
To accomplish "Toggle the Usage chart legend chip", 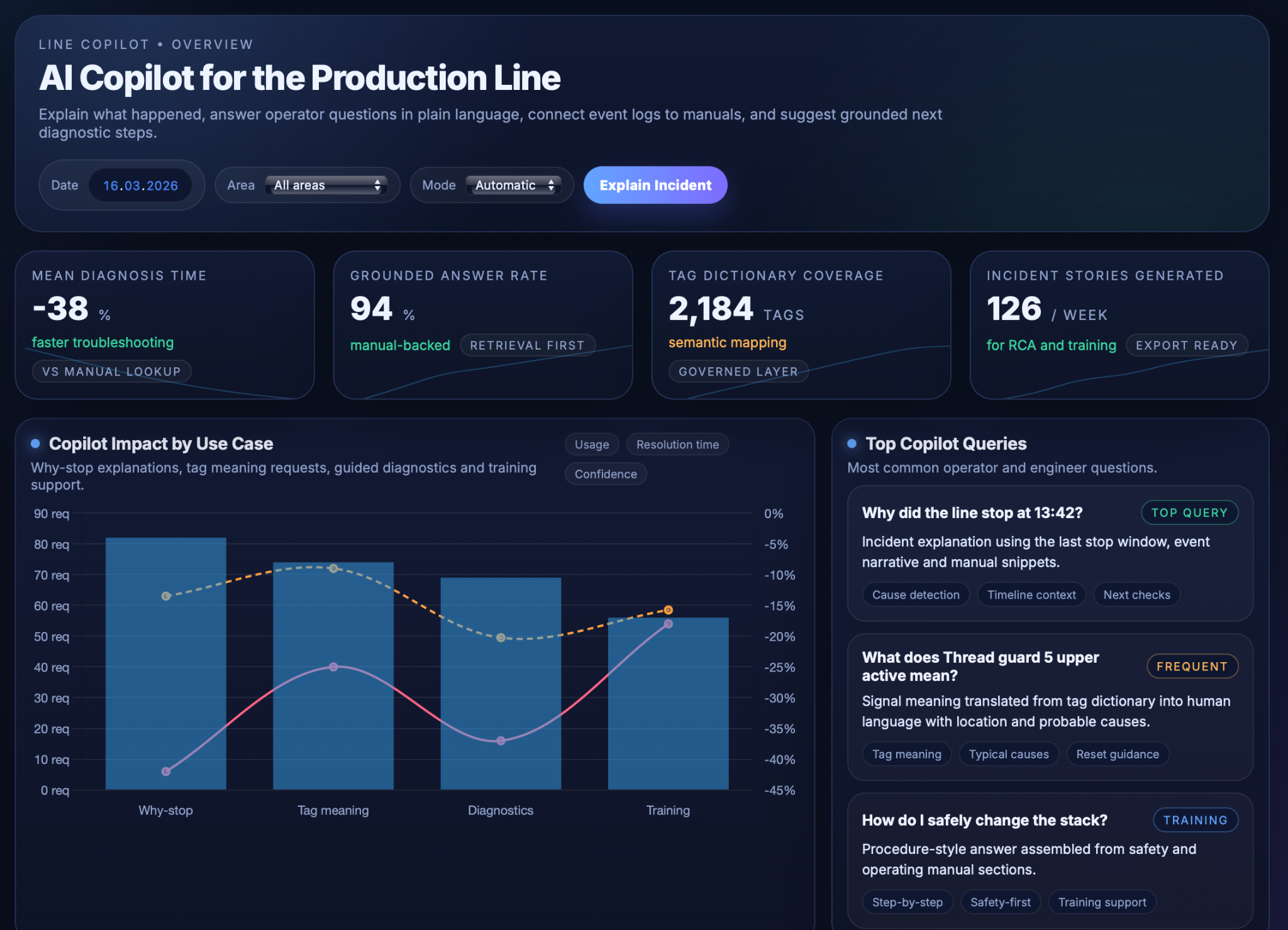I will (x=591, y=445).
